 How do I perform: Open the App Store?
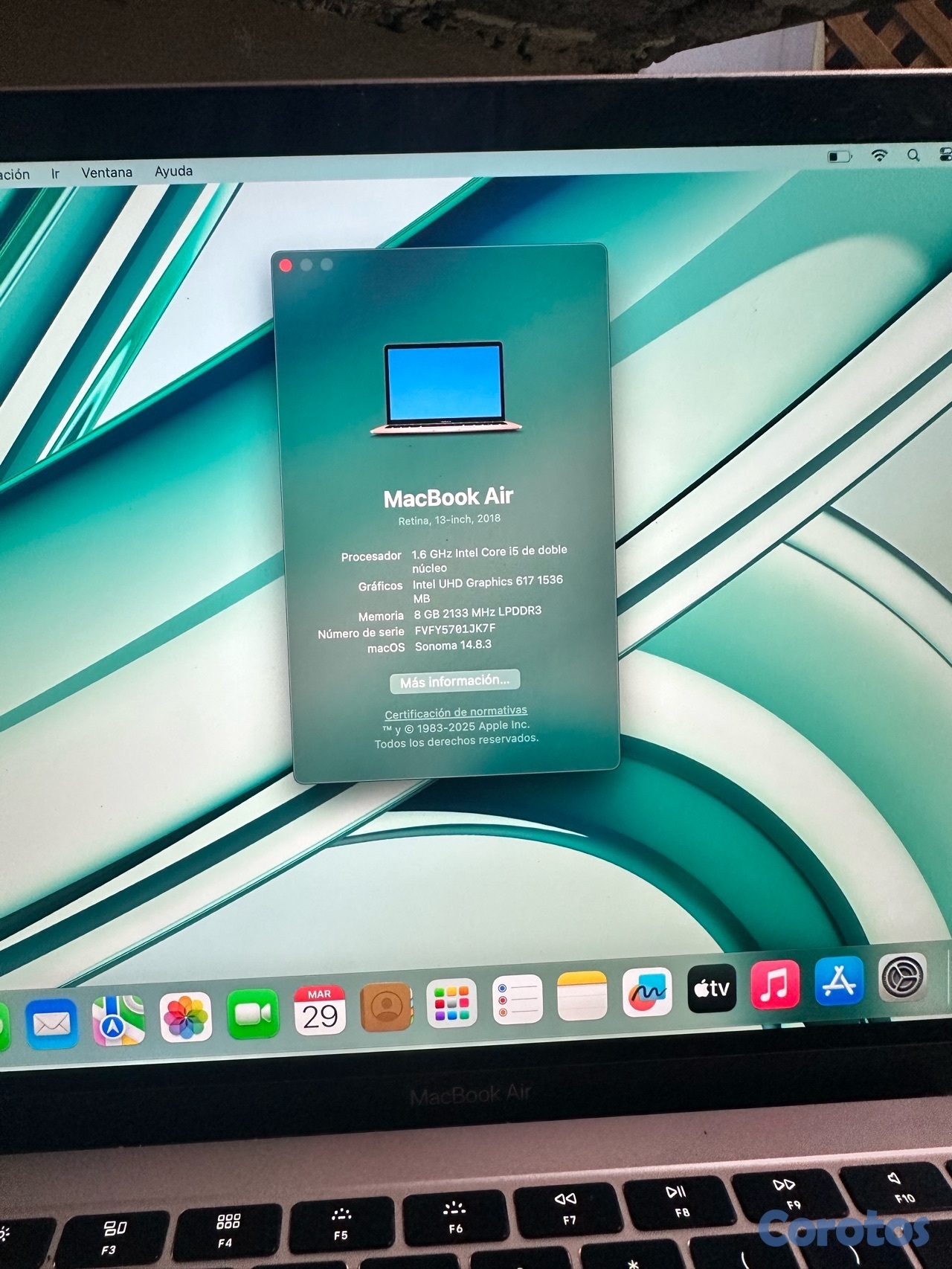pyautogui.click(x=839, y=981)
